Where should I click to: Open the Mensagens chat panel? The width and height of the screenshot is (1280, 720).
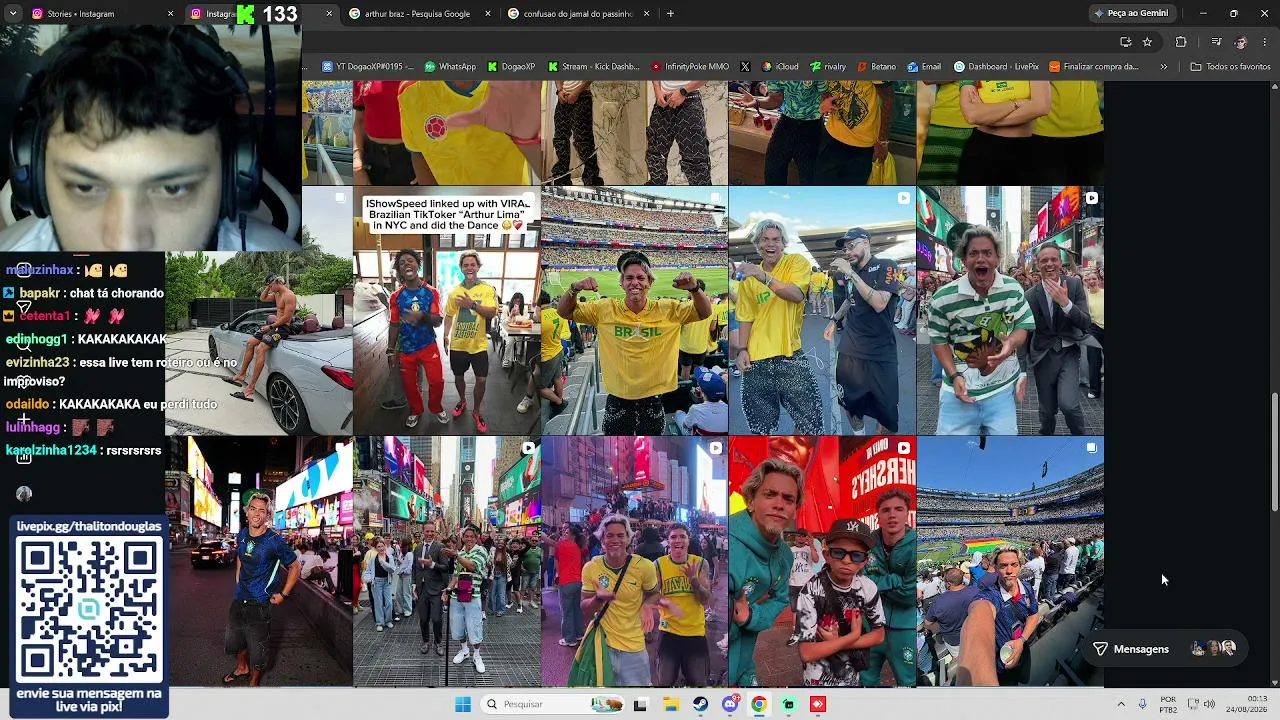tap(1164, 649)
